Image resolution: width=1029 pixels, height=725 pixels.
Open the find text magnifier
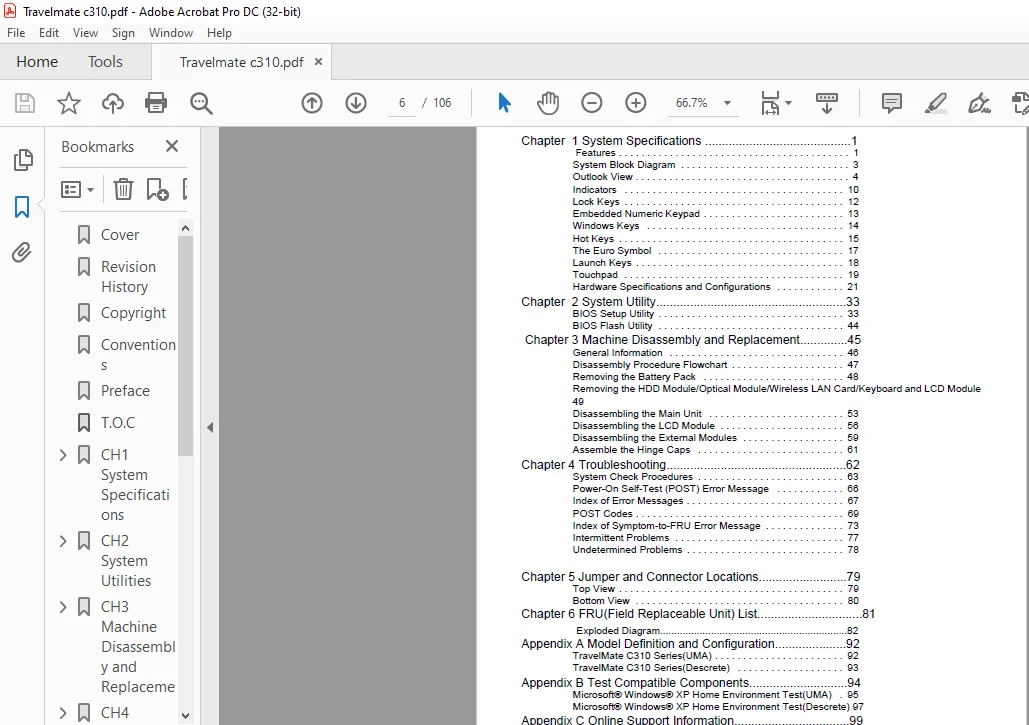pos(201,103)
